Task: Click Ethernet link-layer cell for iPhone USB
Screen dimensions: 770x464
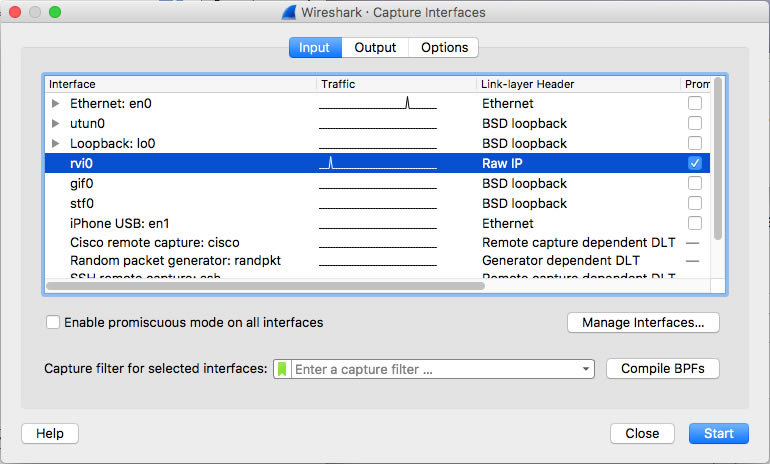Action: [x=507, y=223]
